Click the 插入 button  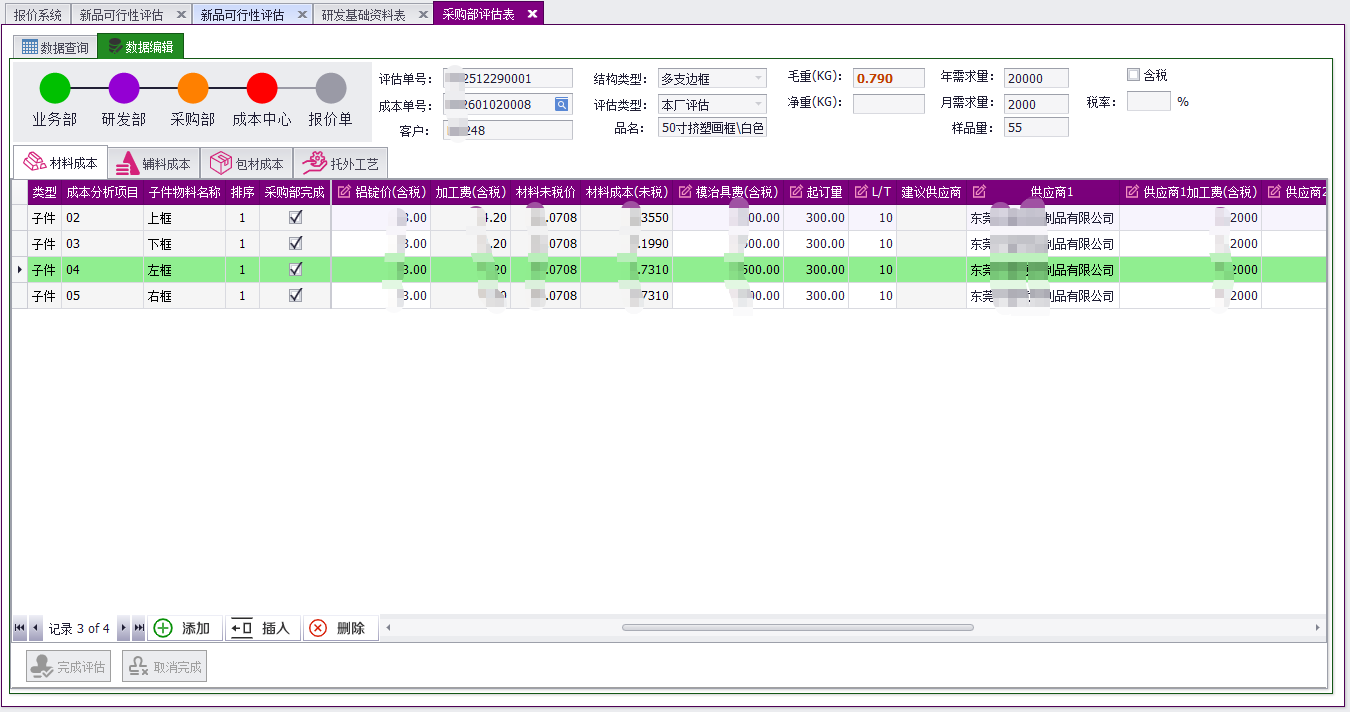click(x=263, y=628)
